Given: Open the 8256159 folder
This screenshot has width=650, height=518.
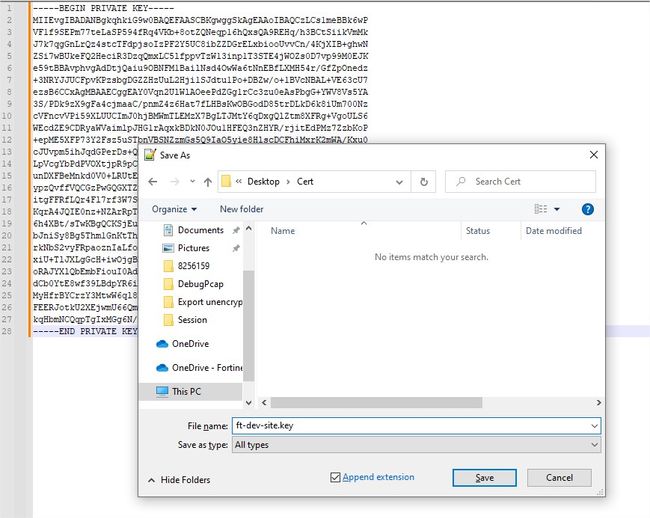Looking at the screenshot, I should [x=193, y=266].
